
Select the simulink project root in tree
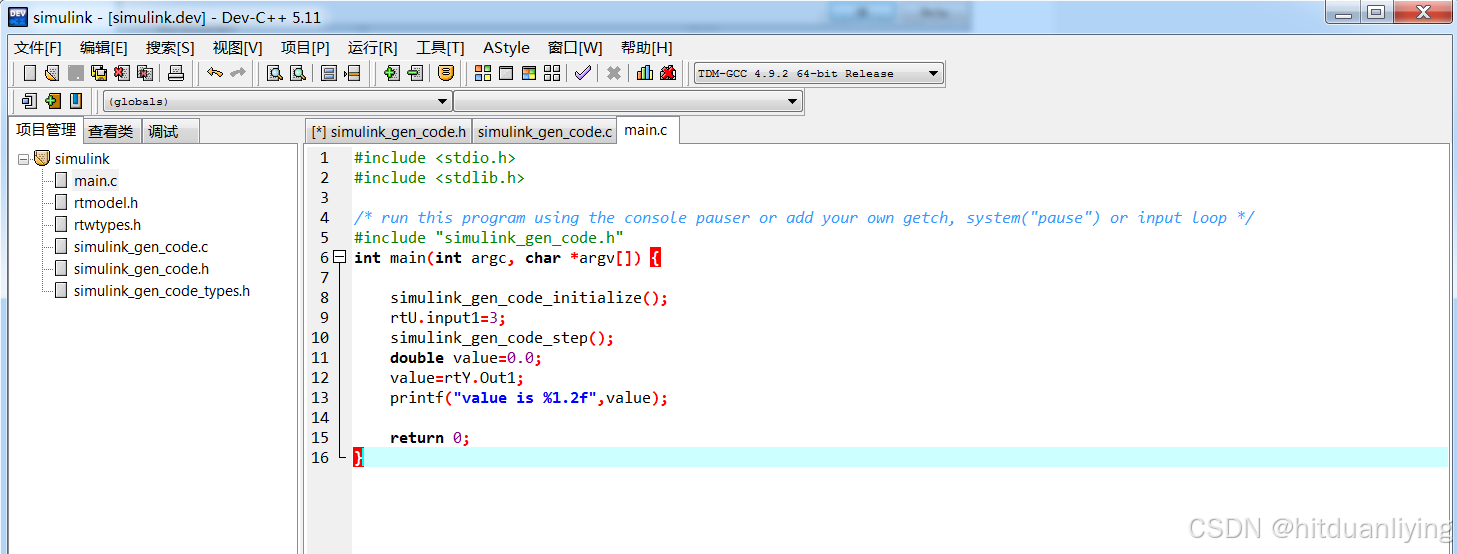pyautogui.click(x=82, y=158)
